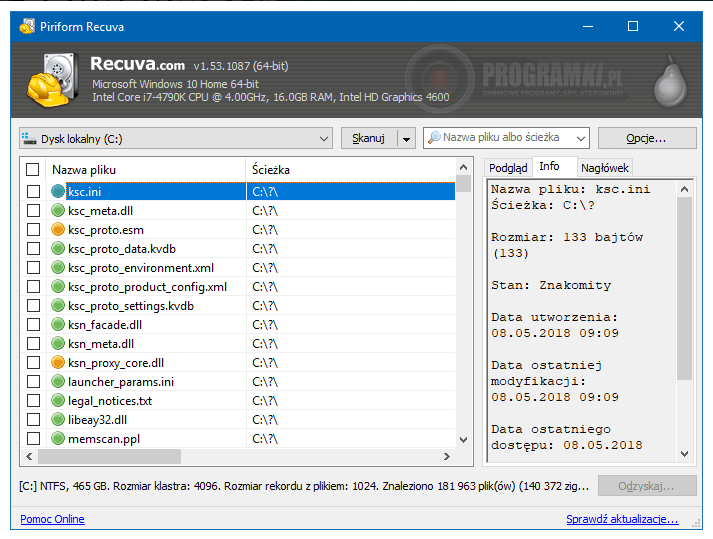Click the status dot for legal_notices.txt
This screenshot has width=713, height=539.
click(x=58, y=401)
